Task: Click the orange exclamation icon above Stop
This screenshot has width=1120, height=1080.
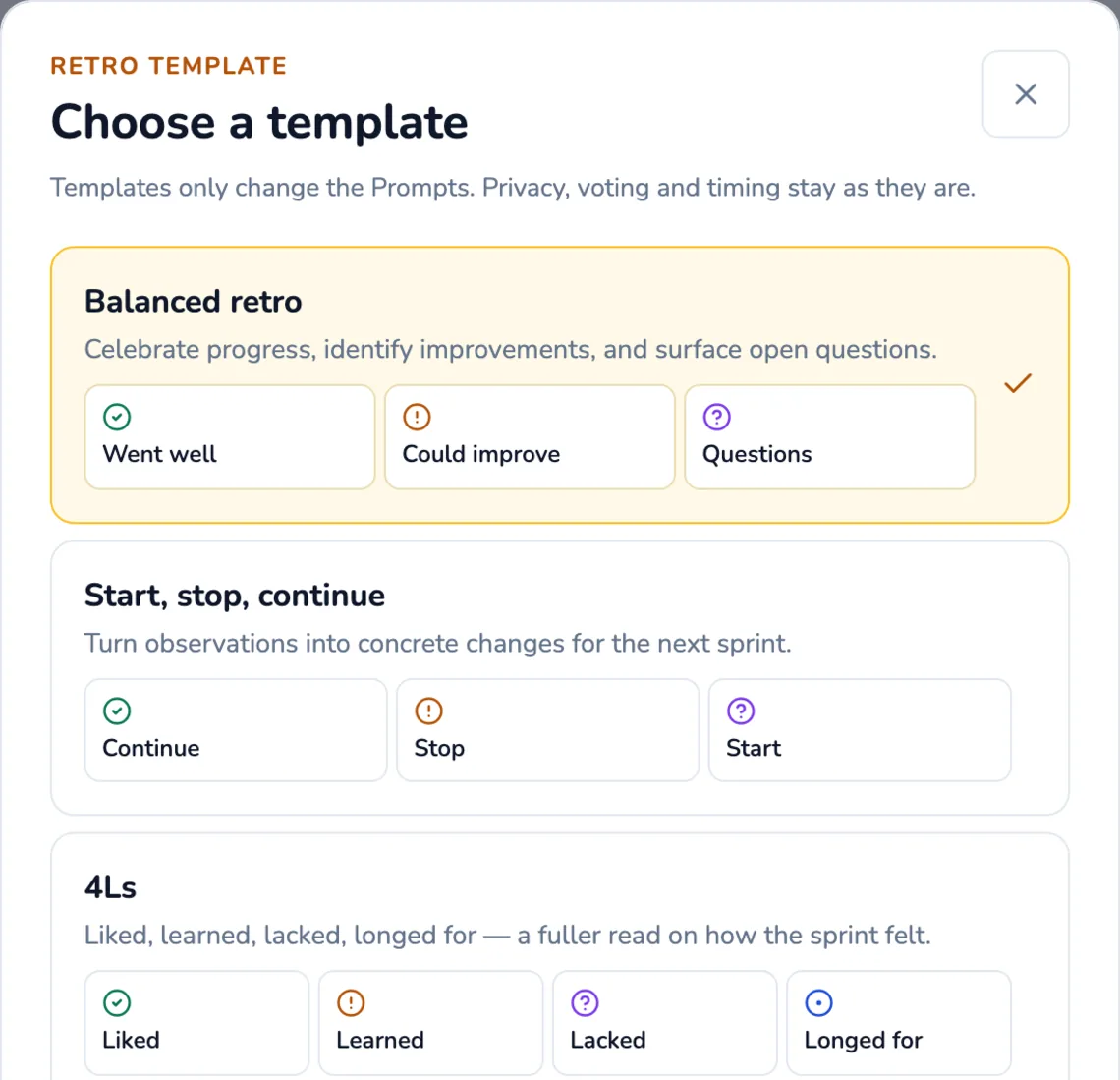Action: pos(428,711)
